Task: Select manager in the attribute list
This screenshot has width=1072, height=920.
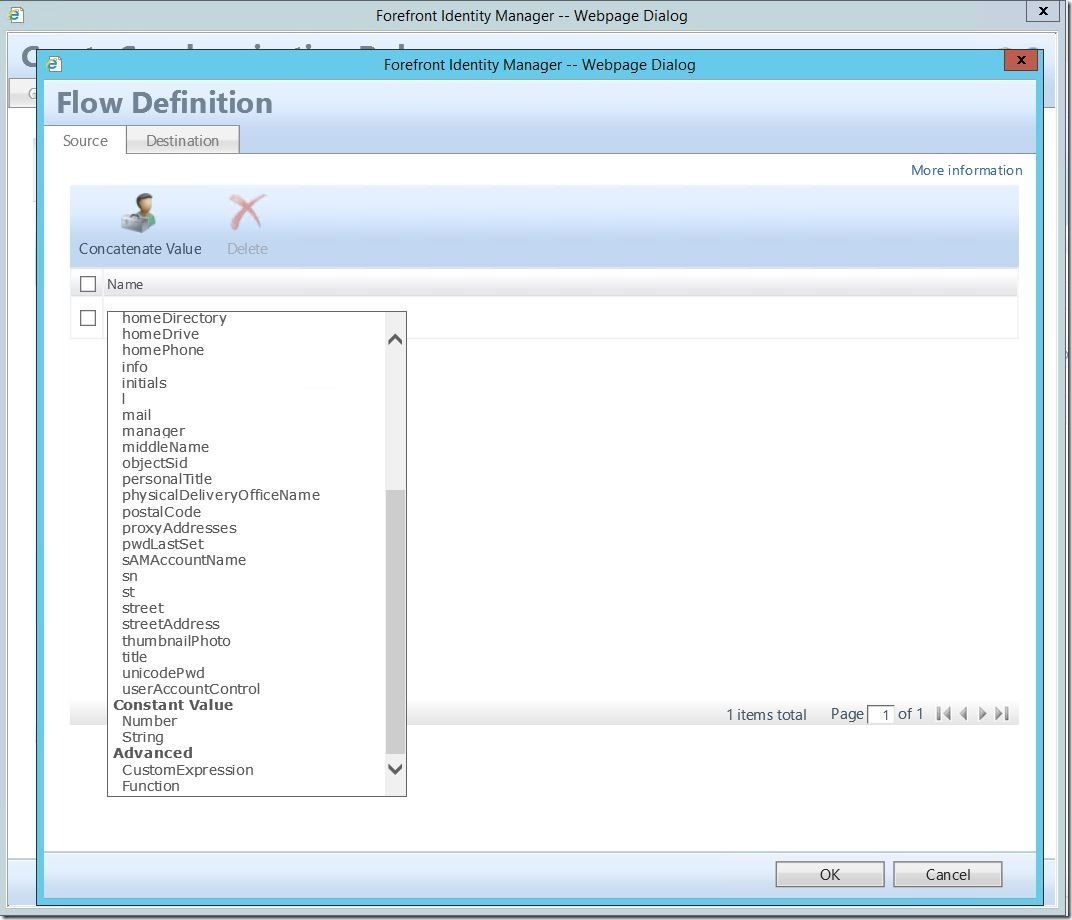Action: point(153,431)
